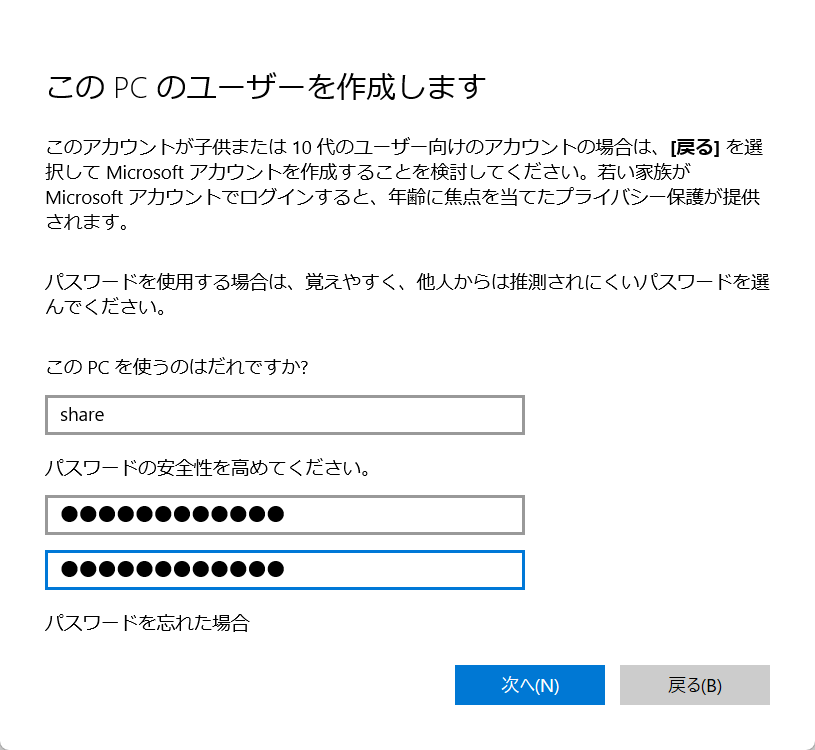The height and width of the screenshot is (750, 815).
Task: Click the パスワードを忘れた場合 label
Action: [148, 622]
